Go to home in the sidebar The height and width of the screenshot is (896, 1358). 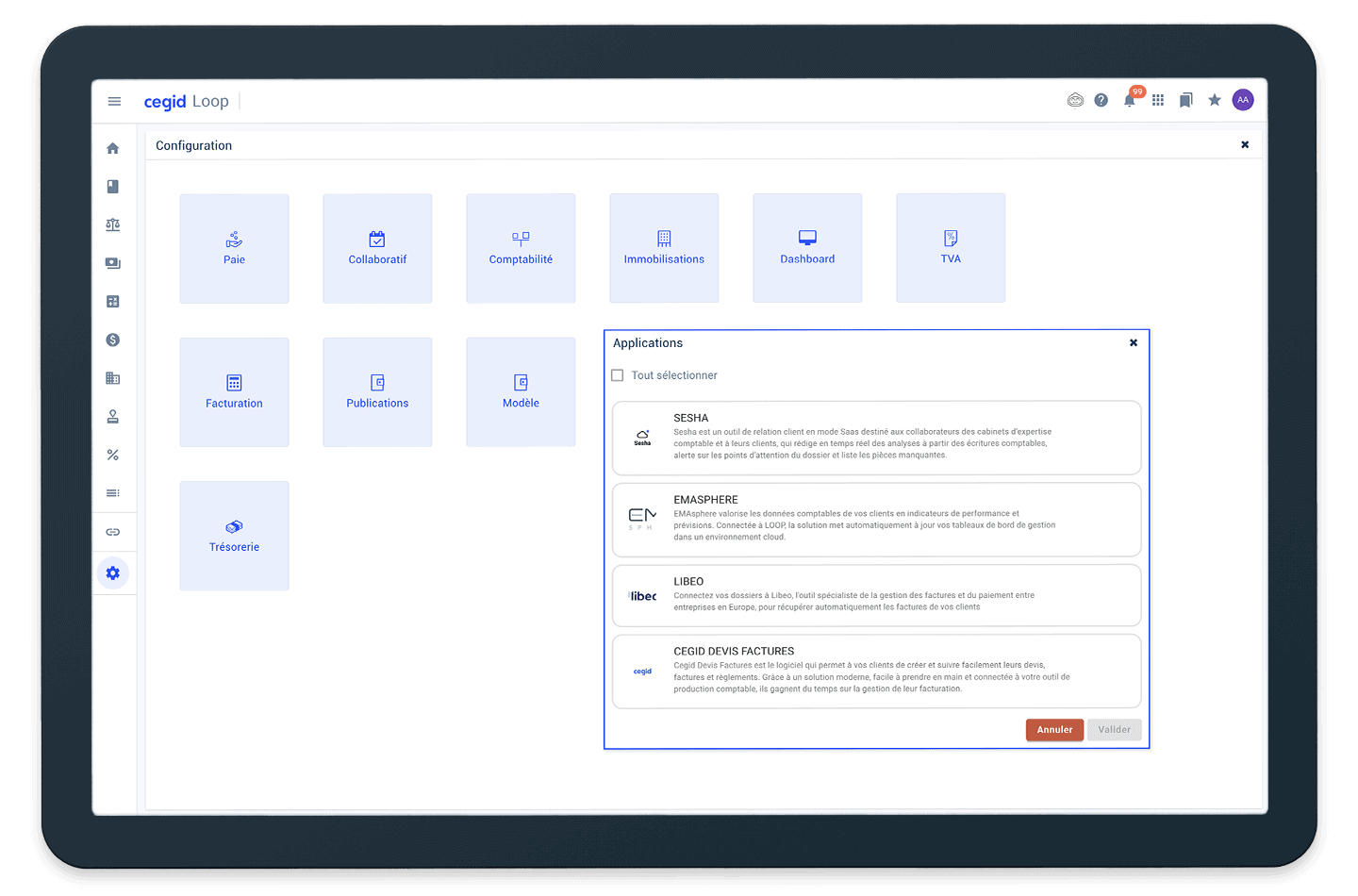(113, 148)
